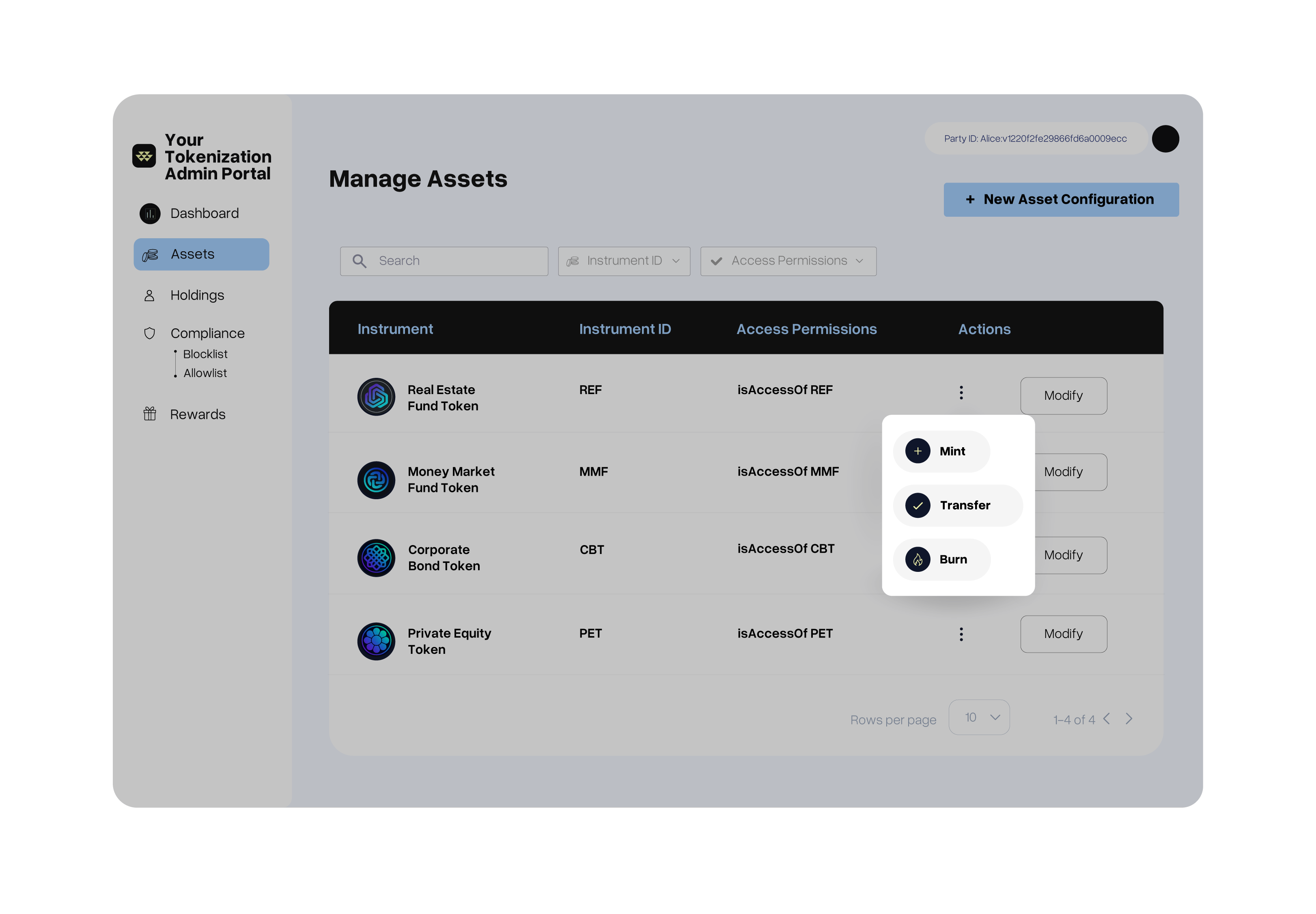
Task: Expand the Access Permissions filter dropdown
Action: [788, 261]
